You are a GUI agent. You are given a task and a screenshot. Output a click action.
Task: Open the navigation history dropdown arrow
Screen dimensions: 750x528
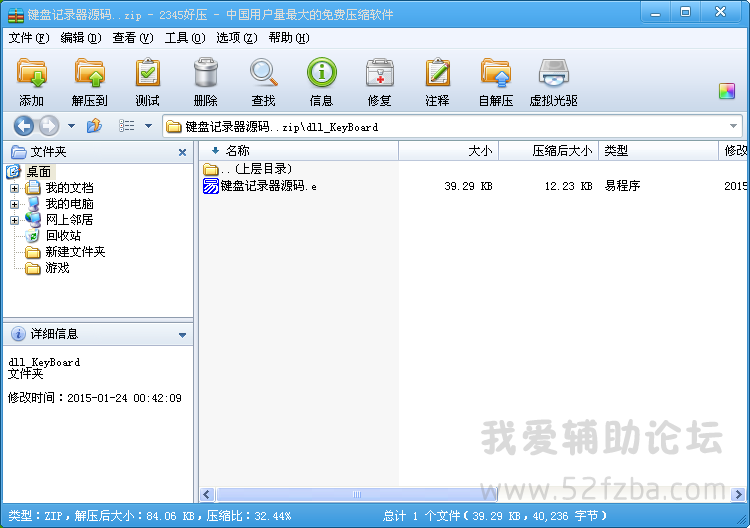71,126
